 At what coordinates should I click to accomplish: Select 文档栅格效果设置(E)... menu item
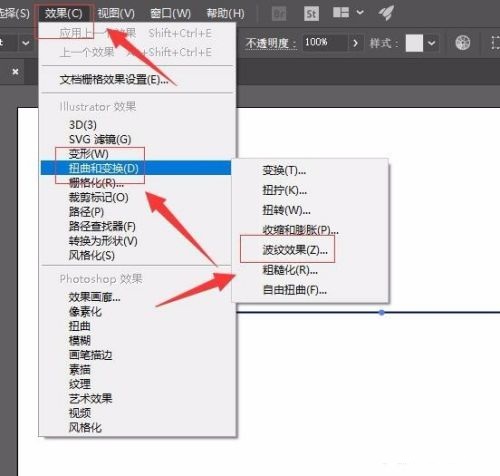(x=138, y=79)
